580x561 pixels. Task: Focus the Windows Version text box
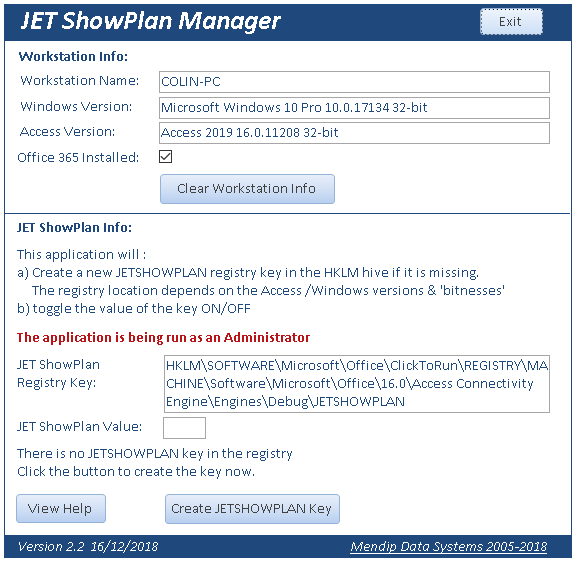point(354,108)
